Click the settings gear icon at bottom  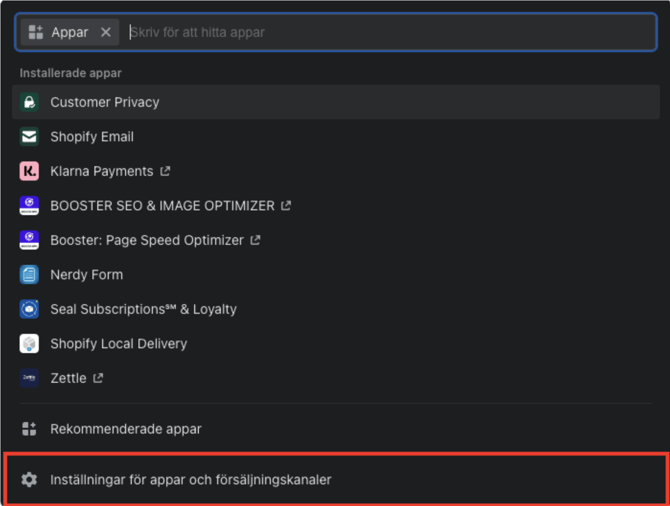(x=29, y=480)
